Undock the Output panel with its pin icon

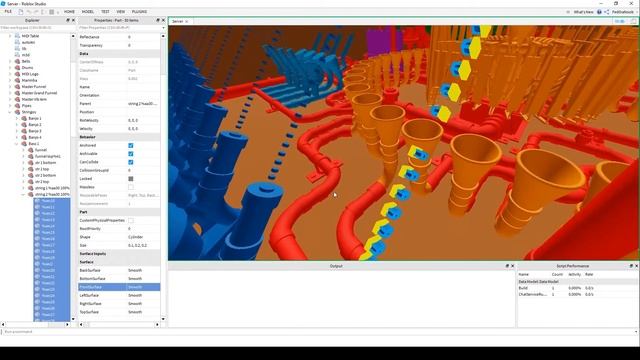point(507,266)
